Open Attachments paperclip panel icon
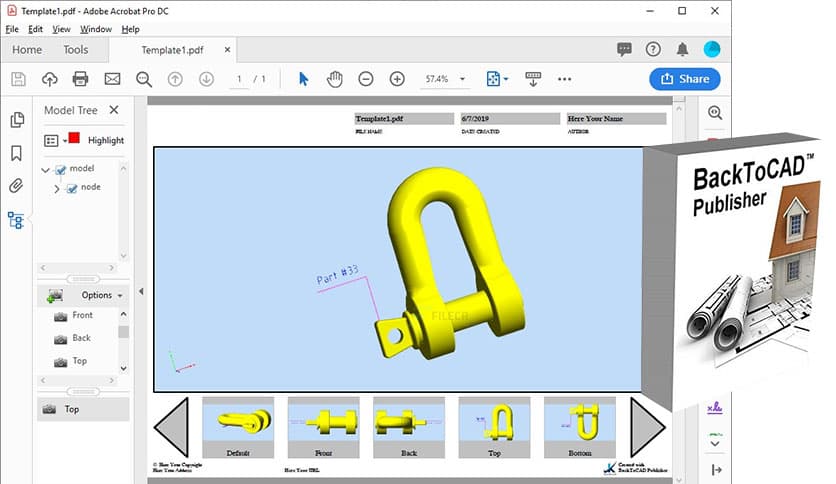Image resolution: width=836 pixels, height=484 pixels. click(17, 186)
